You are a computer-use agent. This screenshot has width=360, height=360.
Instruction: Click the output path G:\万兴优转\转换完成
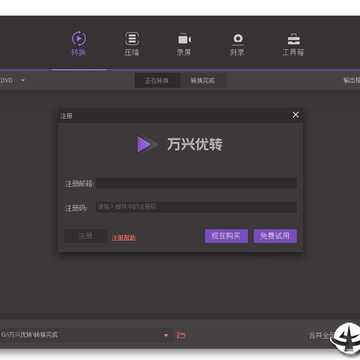[x=29, y=335]
